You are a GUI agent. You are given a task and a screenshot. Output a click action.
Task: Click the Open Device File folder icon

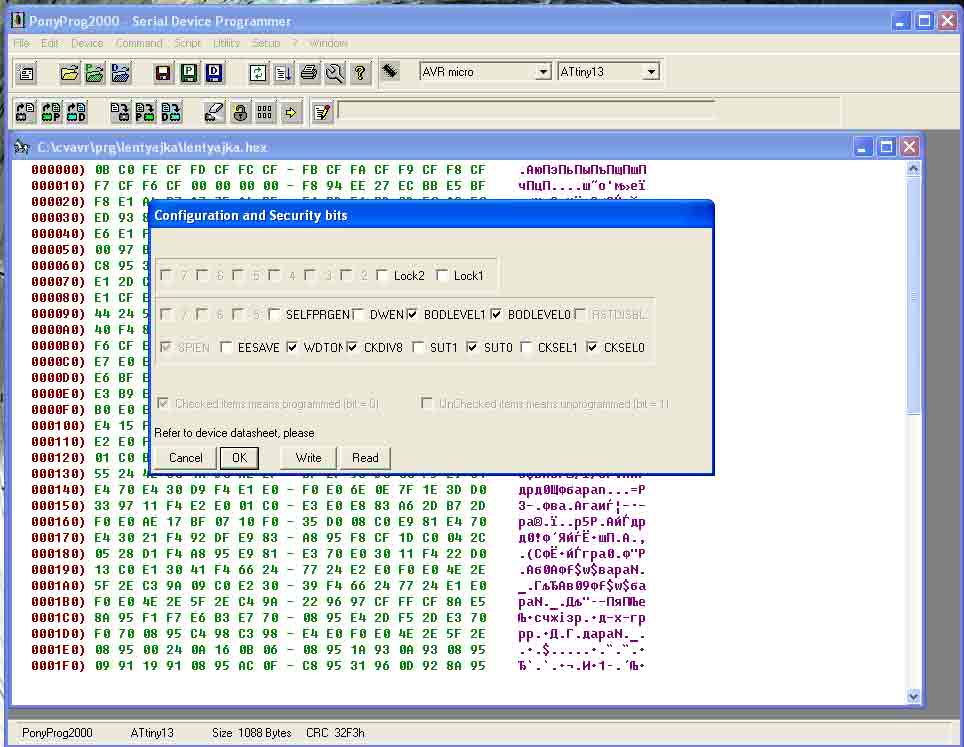click(x=69, y=72)
